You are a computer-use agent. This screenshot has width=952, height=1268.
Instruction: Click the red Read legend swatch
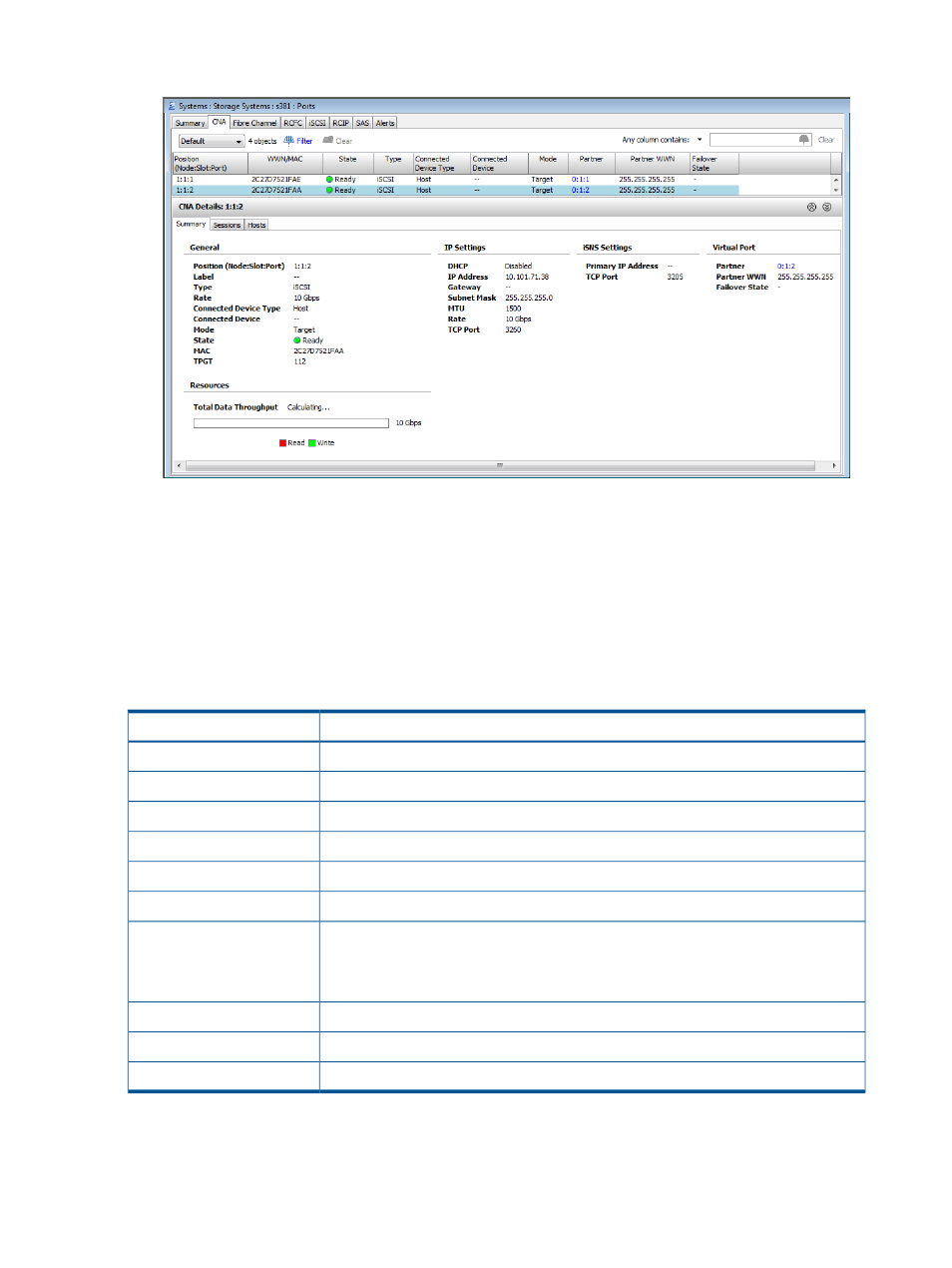click(x=283, y=443)
